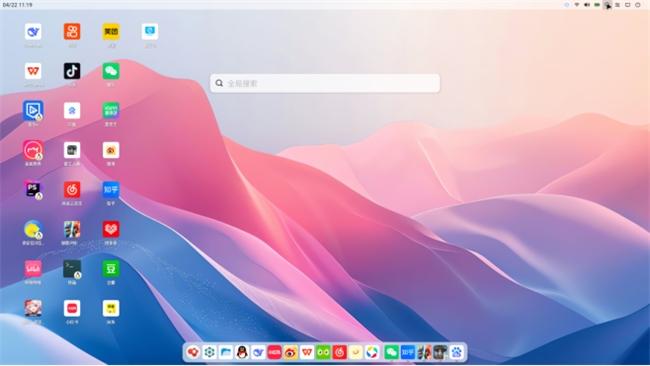Open WPS Office from the desktop

click(33, 71)
